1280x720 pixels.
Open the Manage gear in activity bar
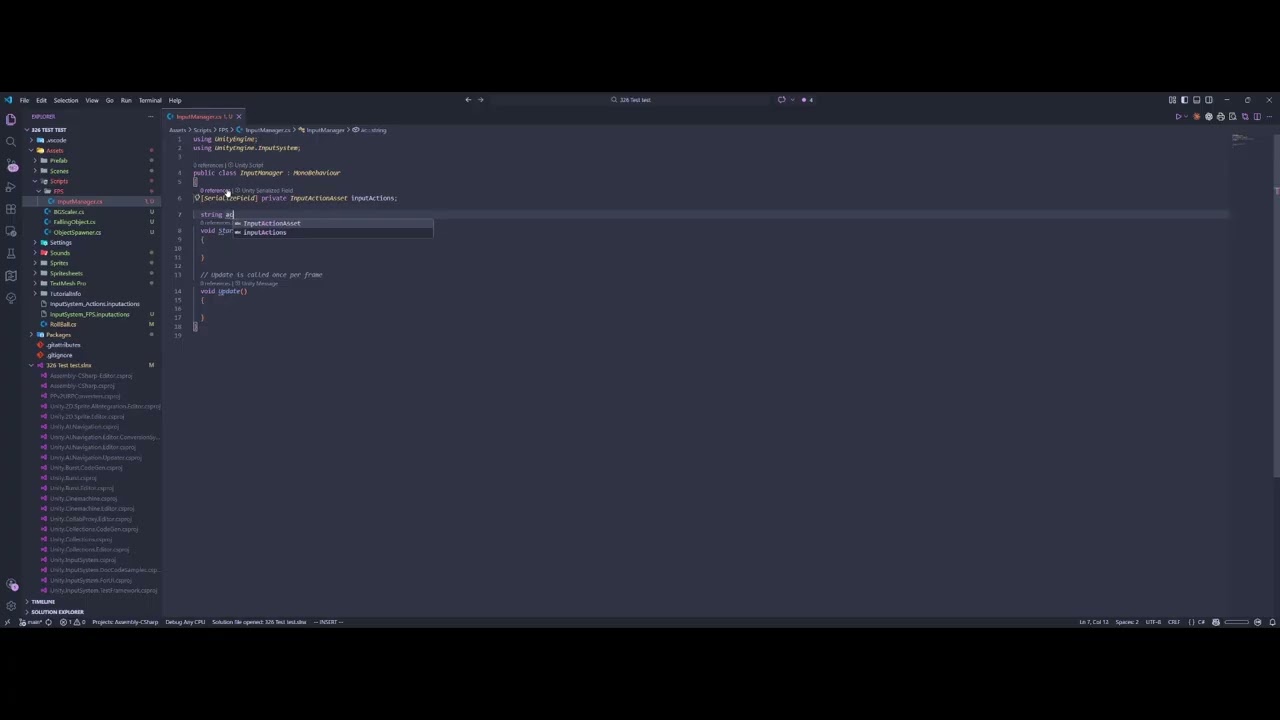point(11,606)
